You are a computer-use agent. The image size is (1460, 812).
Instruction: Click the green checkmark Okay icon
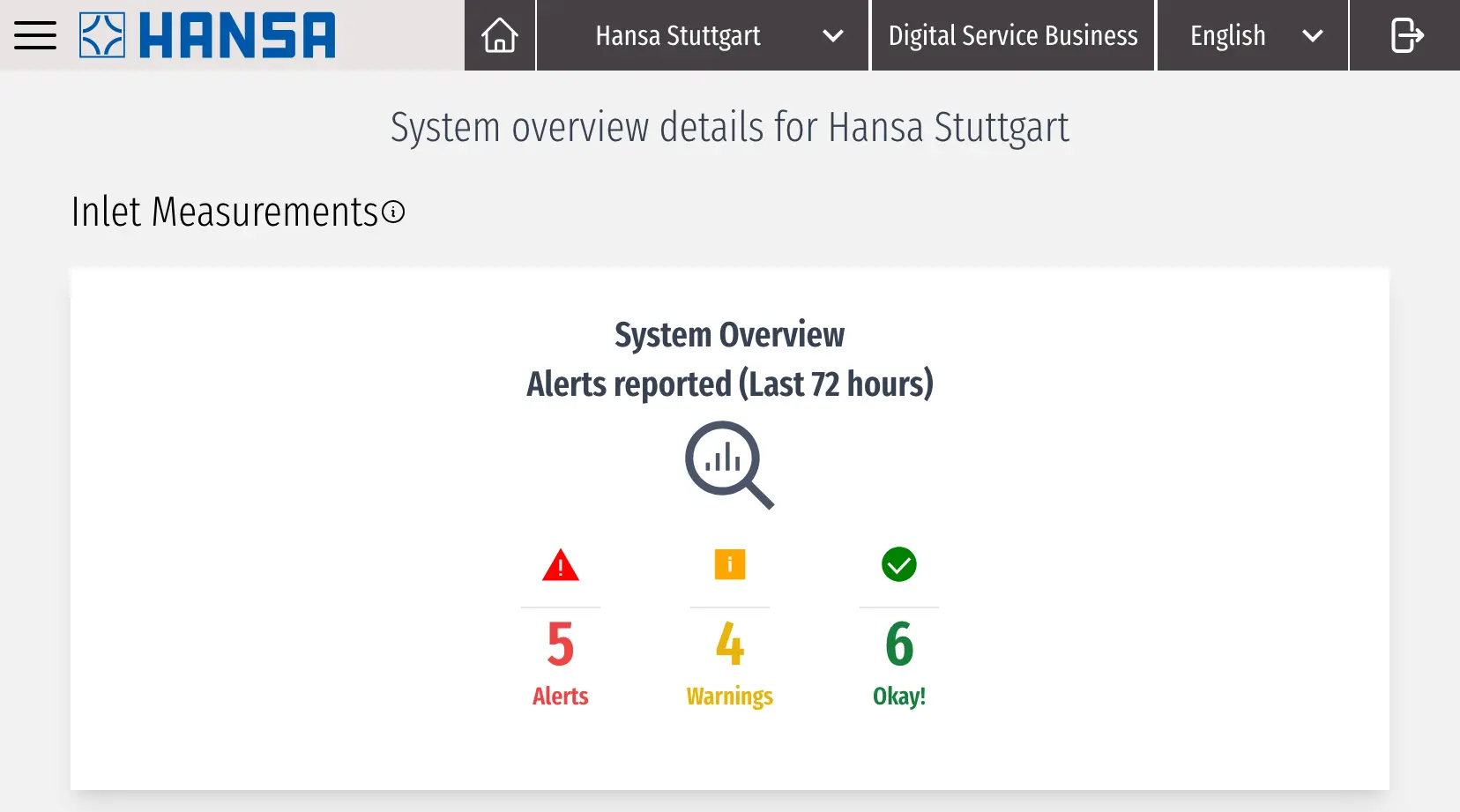point(899,564)
